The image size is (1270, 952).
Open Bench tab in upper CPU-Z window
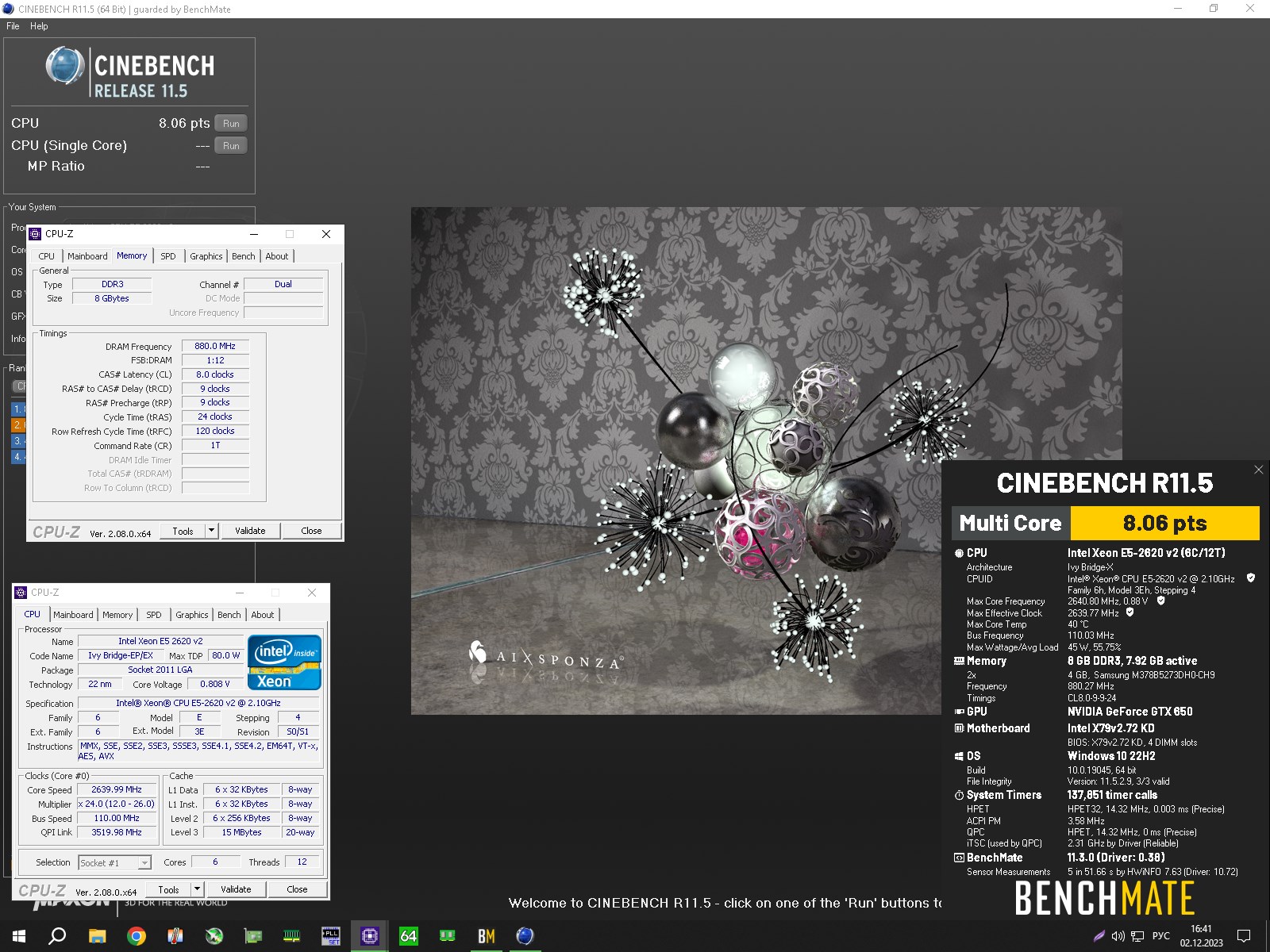click(244, 256)
